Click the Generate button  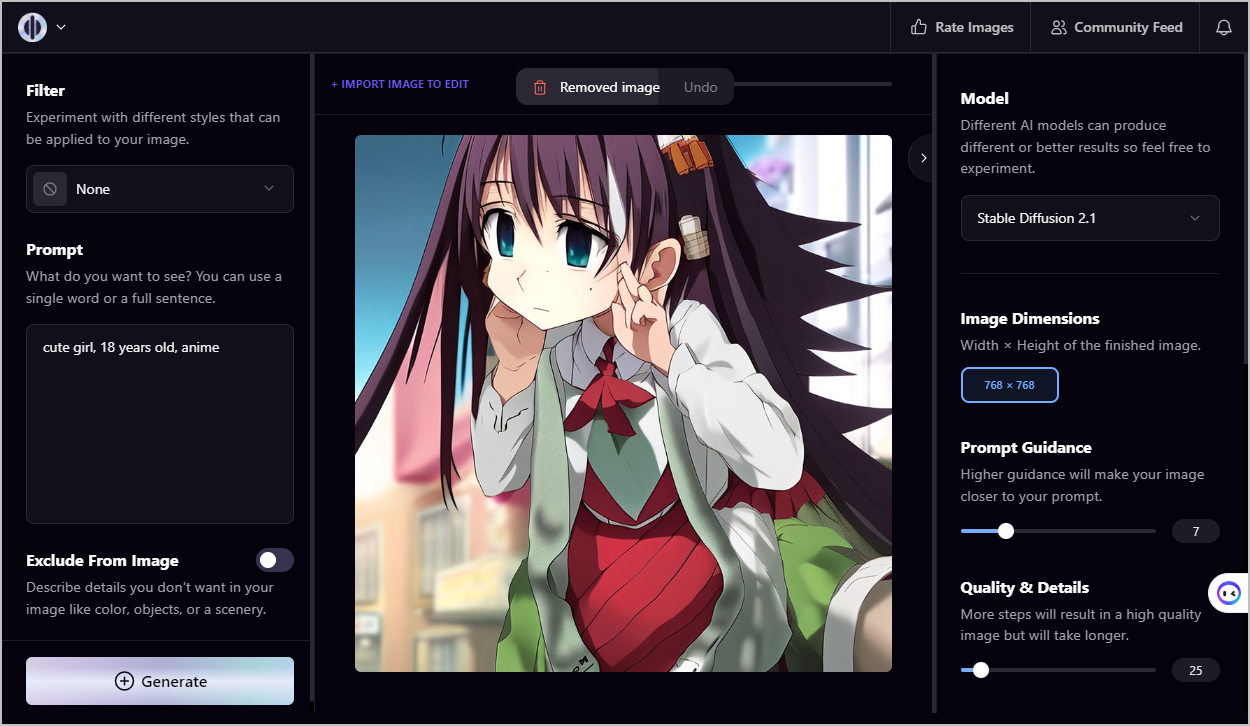pos(160,681)
